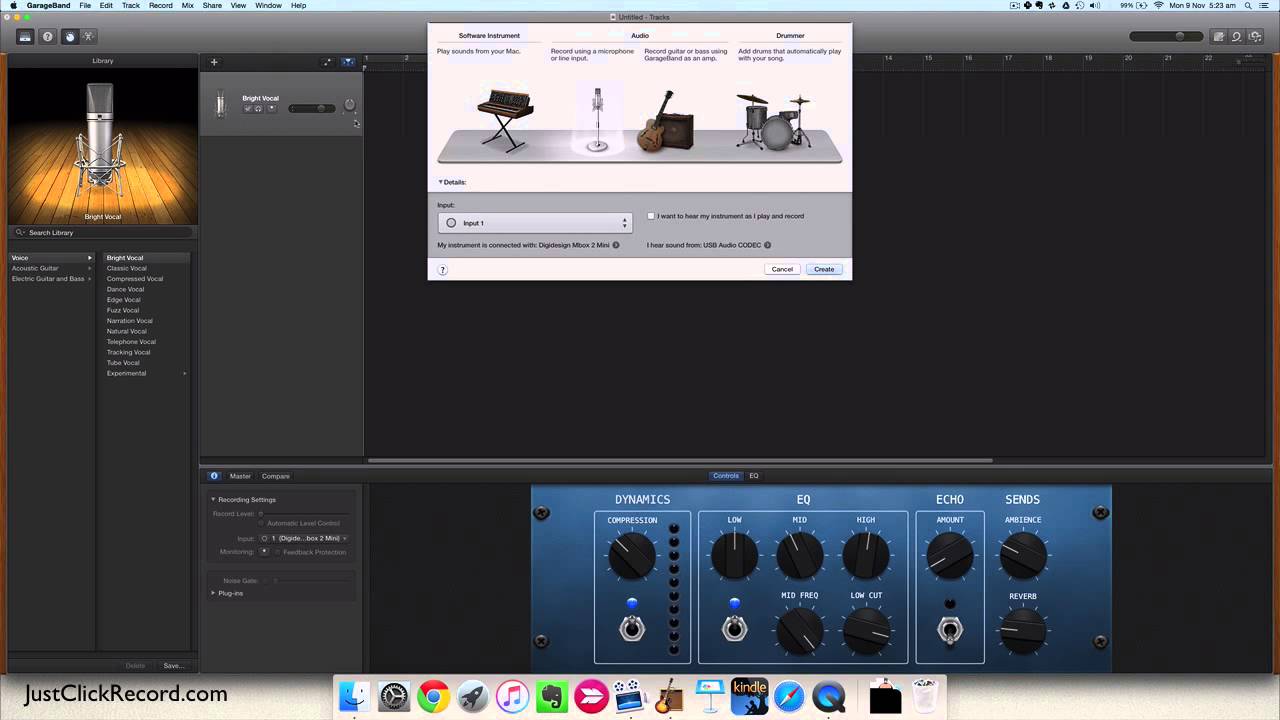Flip the EQ on/off switch

pos(735,628)
